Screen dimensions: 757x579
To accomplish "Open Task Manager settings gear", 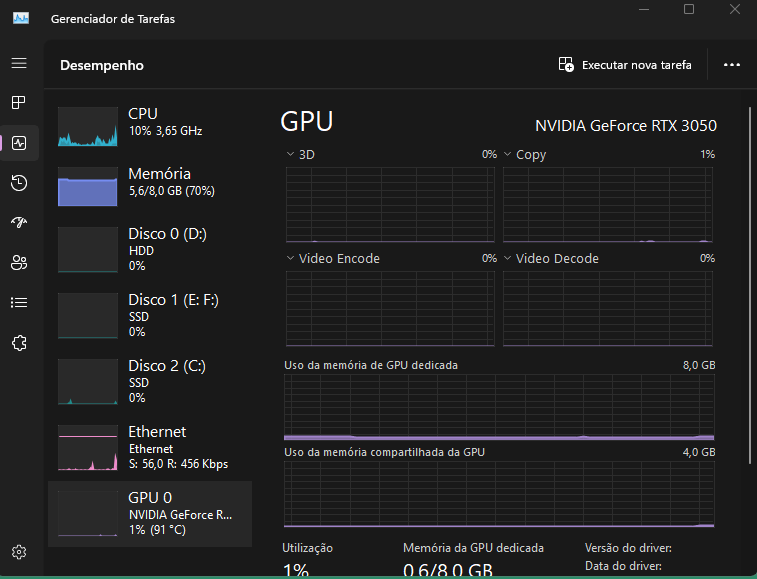I will tap(19, 552).
